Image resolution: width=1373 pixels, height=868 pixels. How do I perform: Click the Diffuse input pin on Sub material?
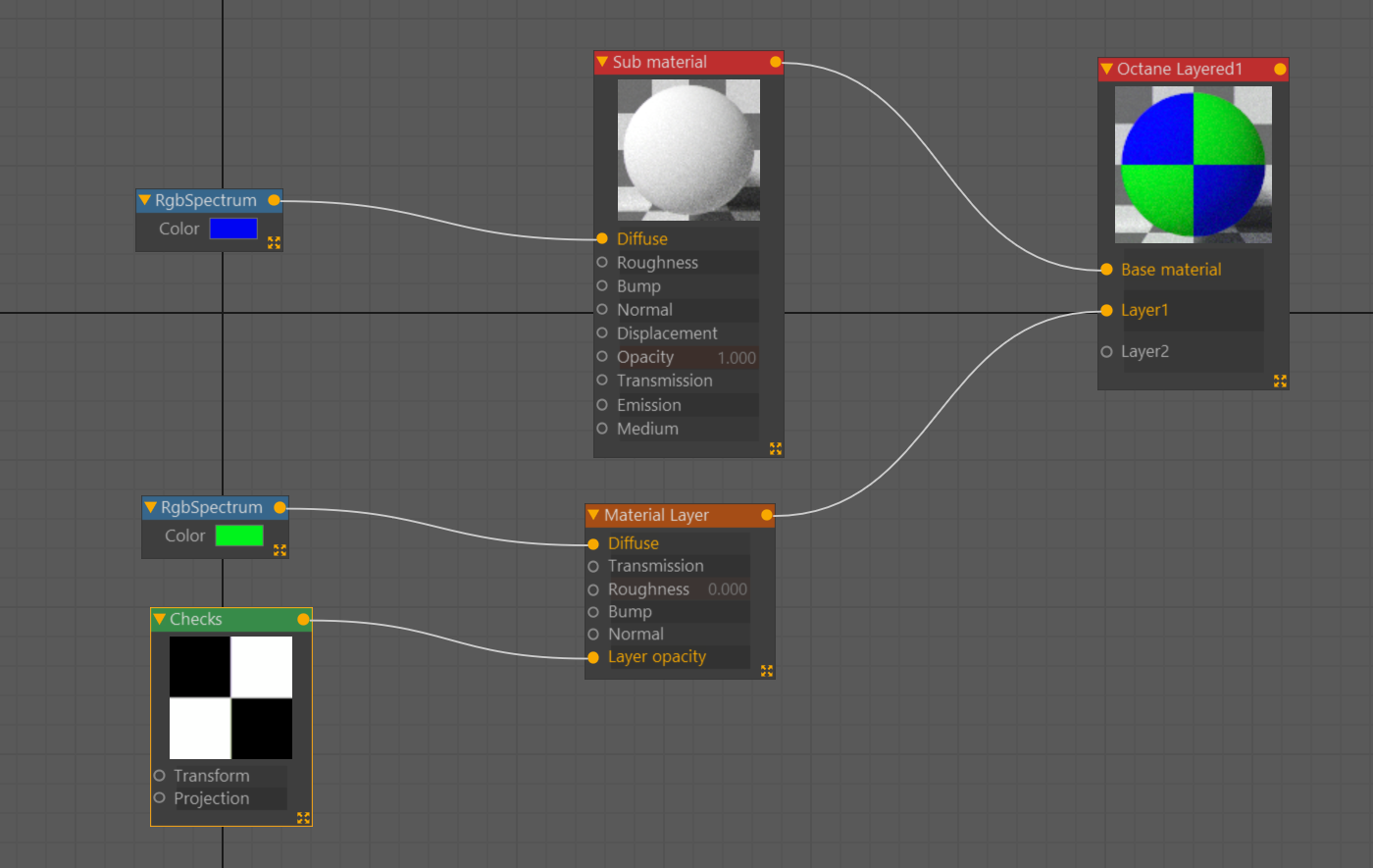tap(602, 238)
